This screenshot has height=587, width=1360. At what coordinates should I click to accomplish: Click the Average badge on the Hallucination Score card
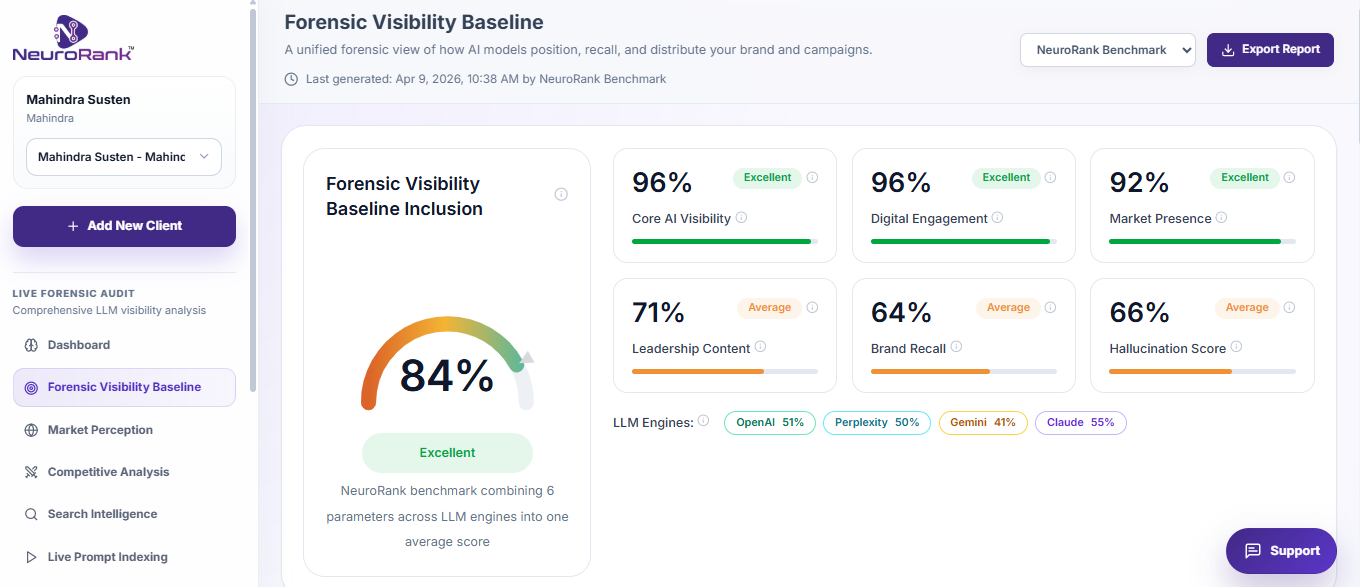(1247, 308)
